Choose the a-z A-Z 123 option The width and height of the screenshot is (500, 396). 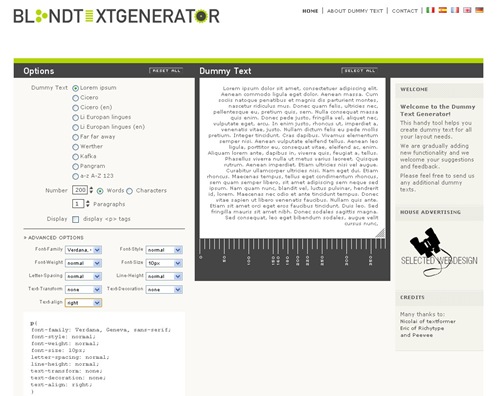click(76, 176)
